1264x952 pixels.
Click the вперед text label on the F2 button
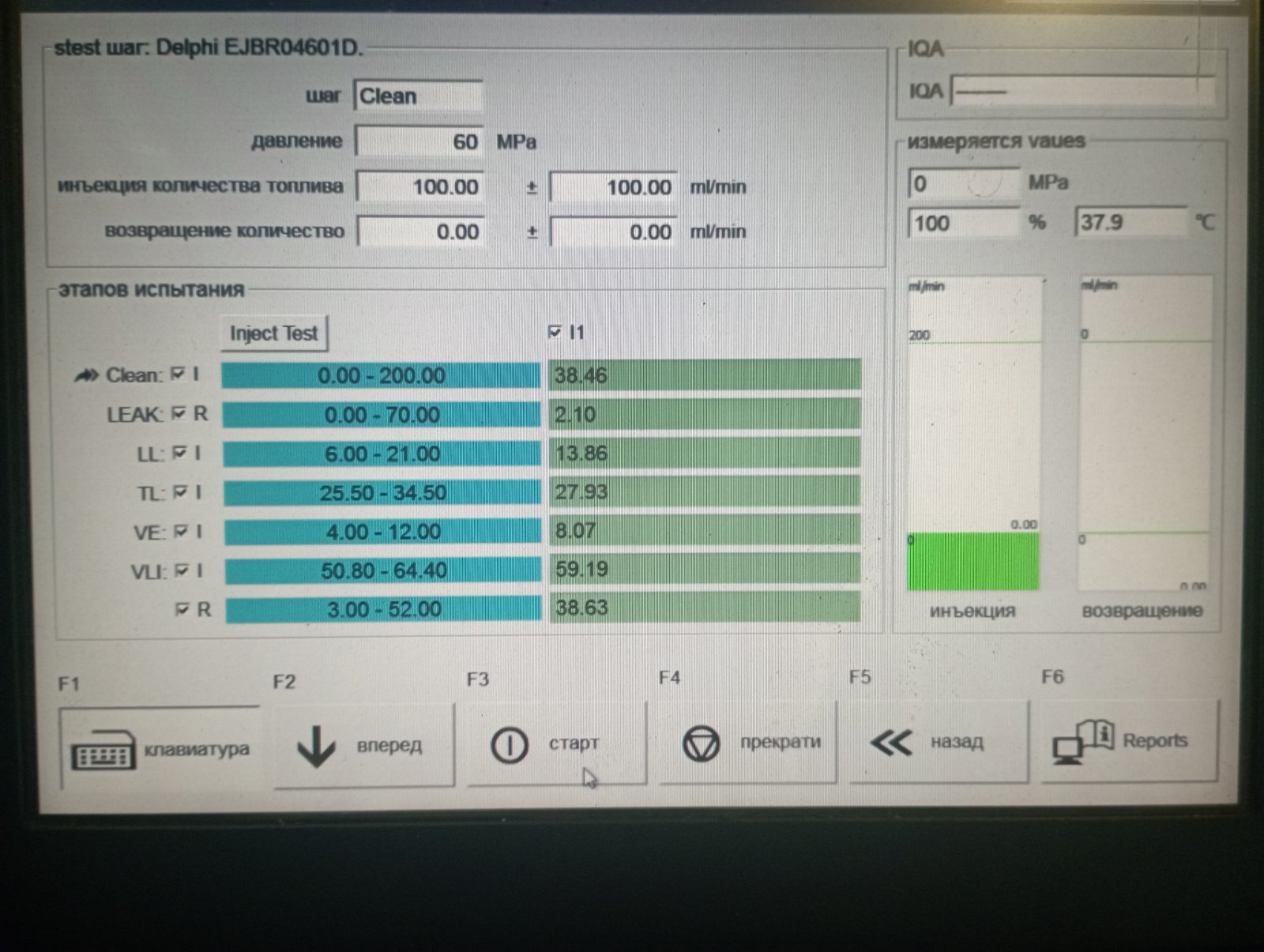389,746
